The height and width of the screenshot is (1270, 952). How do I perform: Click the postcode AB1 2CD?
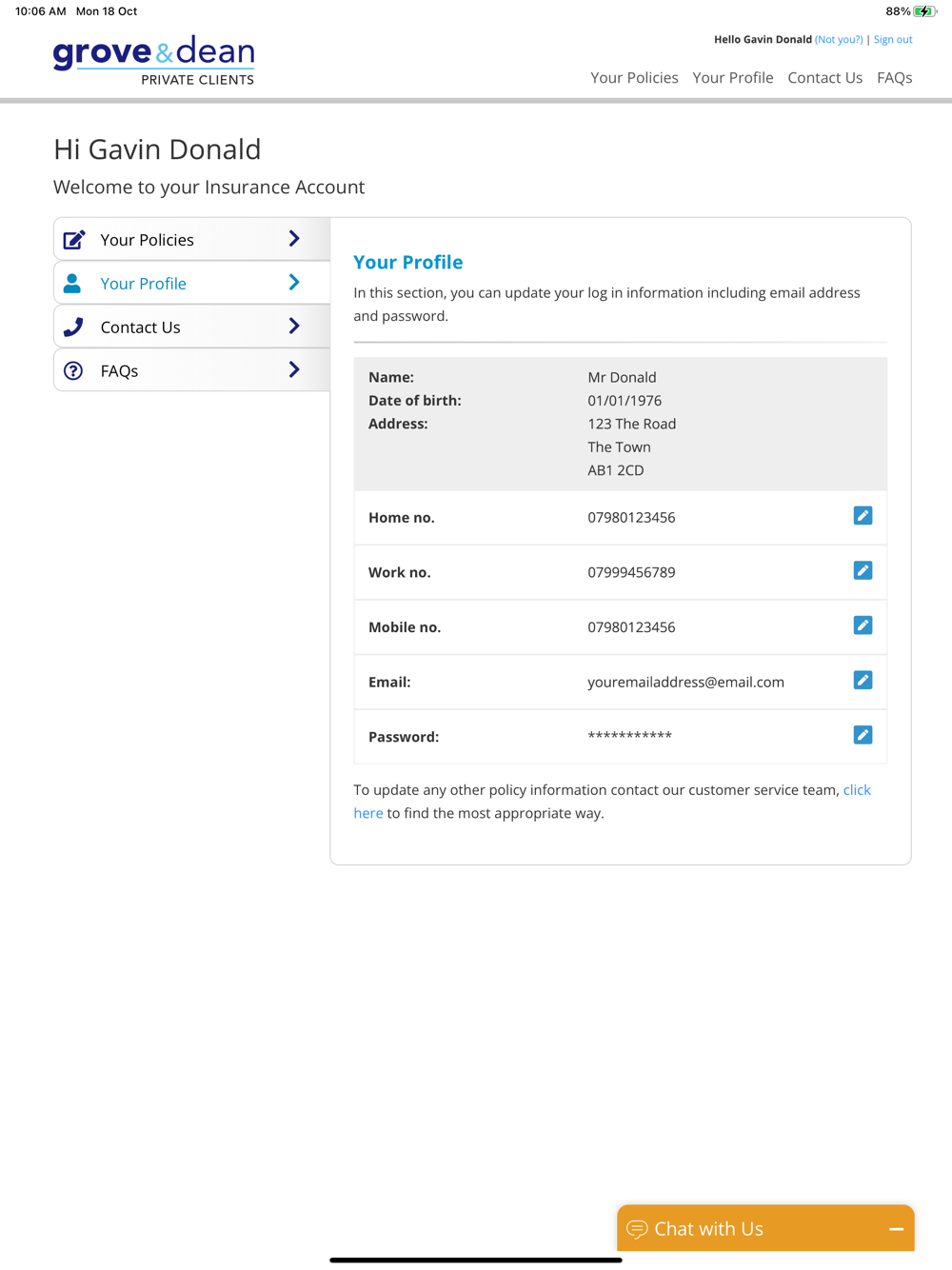pos(616,470)
